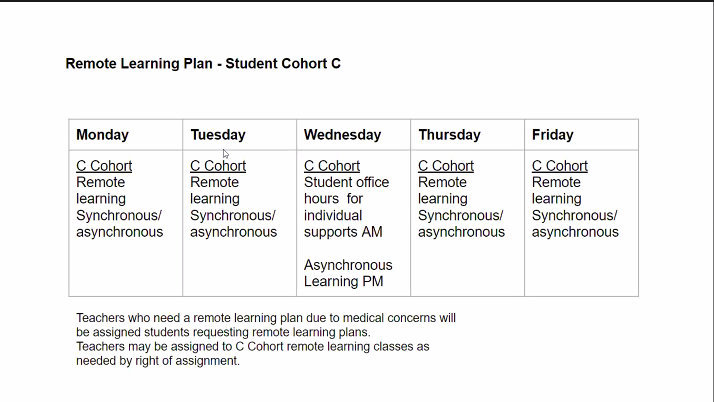Click 'Synchronous/ asynchronous' text in Monday cell
The width and height of the screenshot is (714, 402).
(x=119, y=224)
